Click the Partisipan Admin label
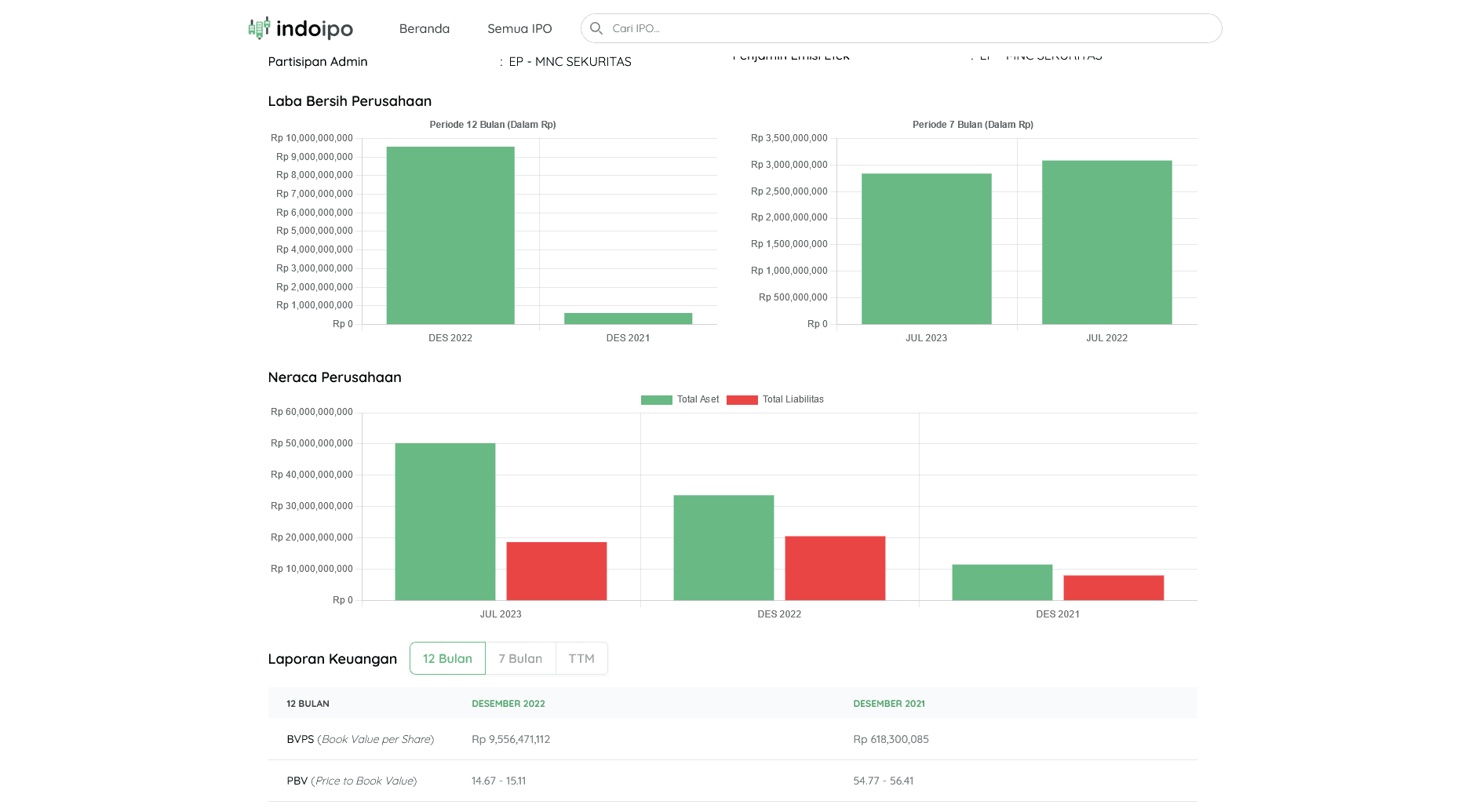 point(318,61)
